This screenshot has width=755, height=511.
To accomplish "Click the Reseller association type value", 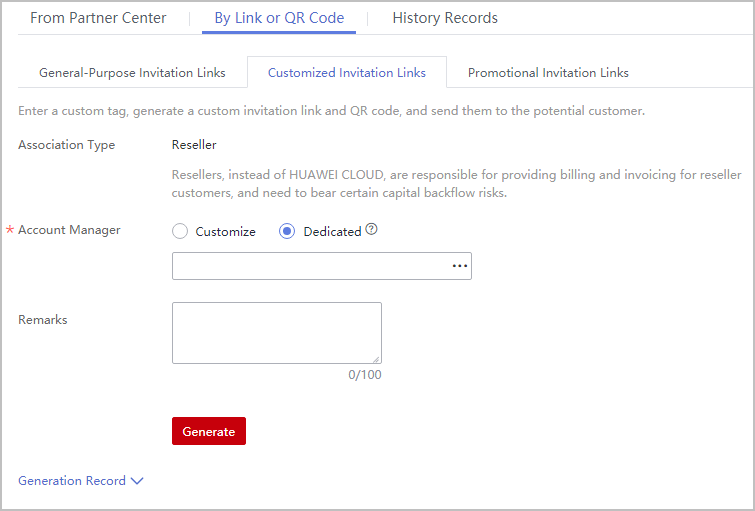I will tap(194, 145).
